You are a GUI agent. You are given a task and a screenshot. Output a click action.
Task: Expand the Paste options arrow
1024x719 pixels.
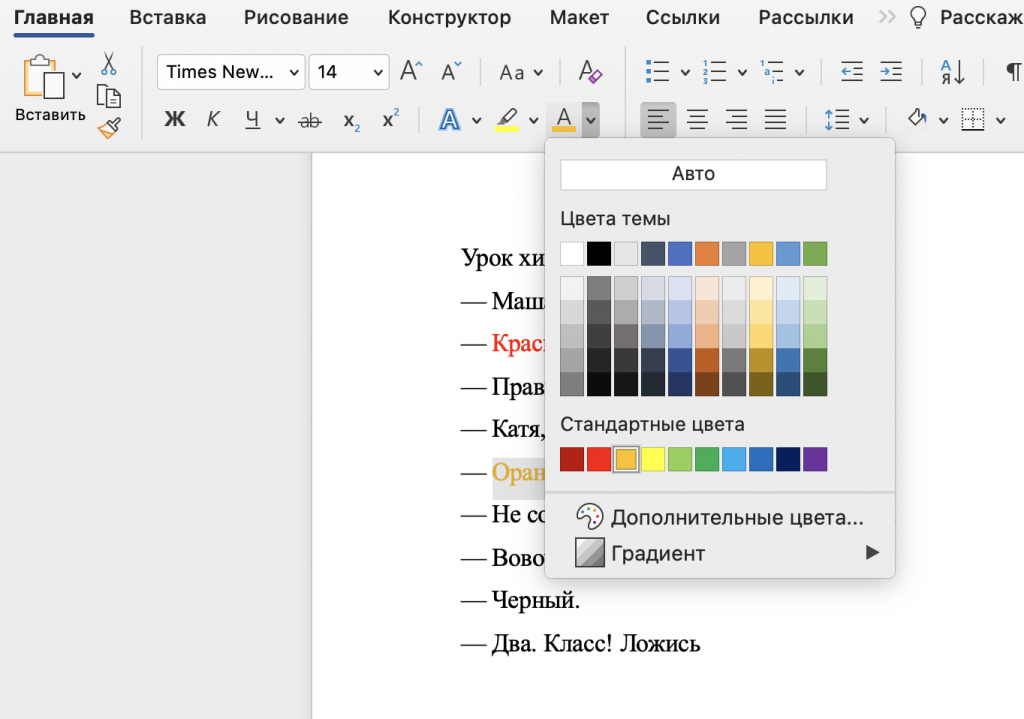coord(76,75)
